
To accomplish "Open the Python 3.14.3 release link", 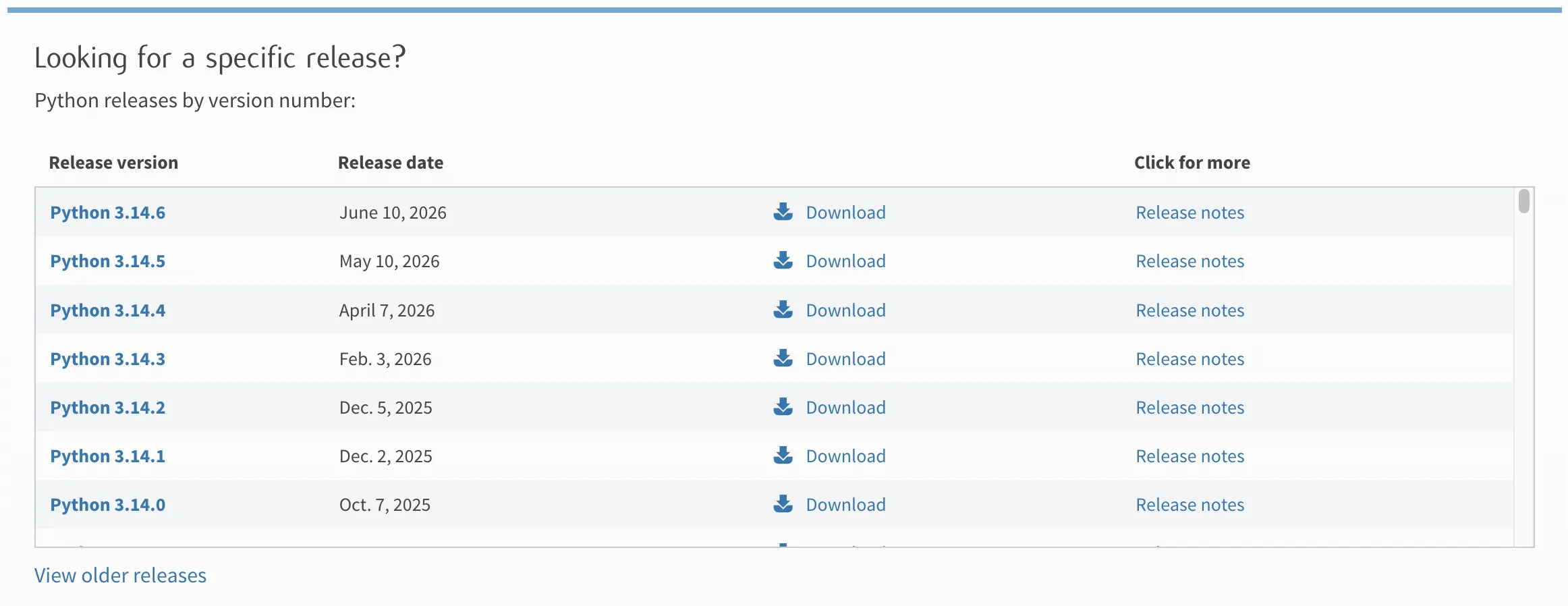I will tap(108, 359).
